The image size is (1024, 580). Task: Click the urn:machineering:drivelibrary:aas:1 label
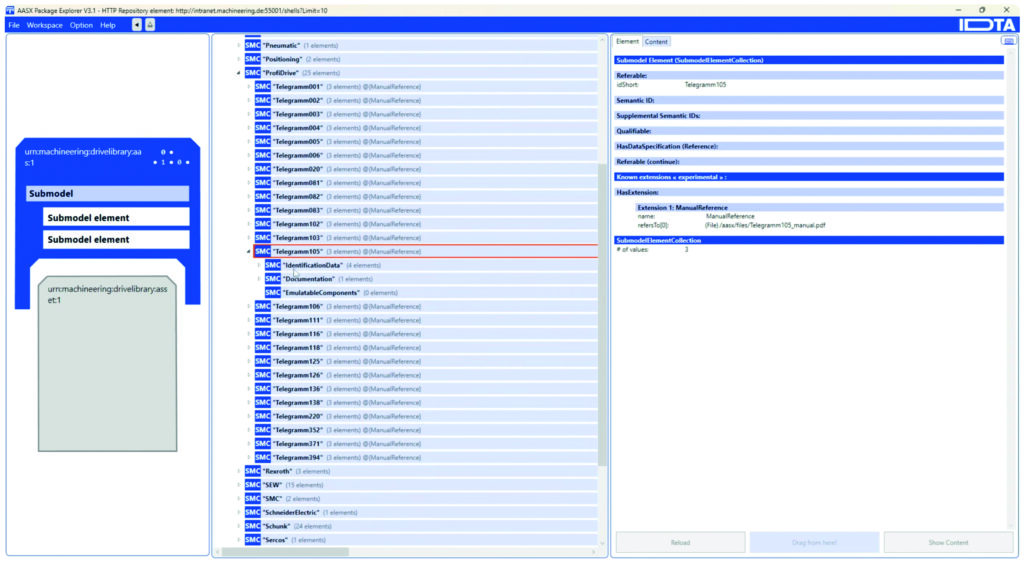tap(83, 157)
